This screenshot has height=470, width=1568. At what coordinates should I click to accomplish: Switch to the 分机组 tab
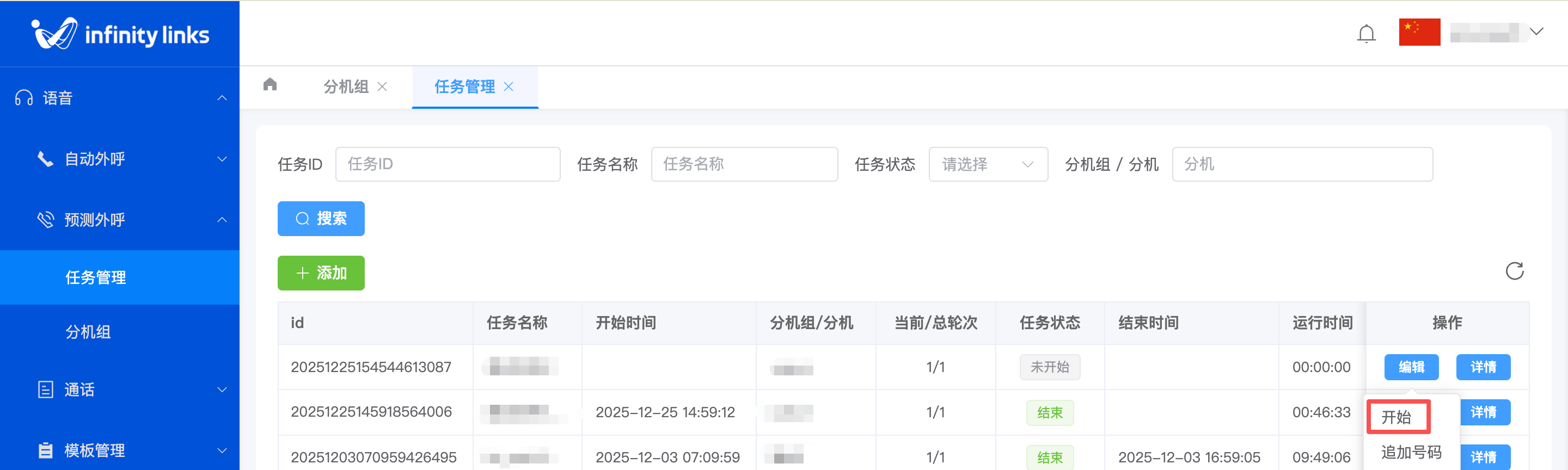346,87
